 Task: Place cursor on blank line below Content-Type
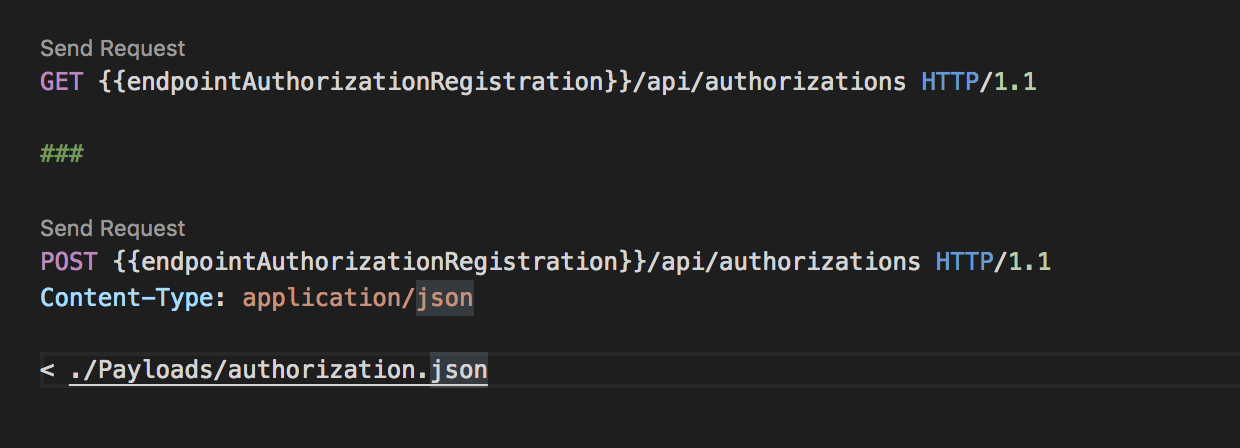pos(640,335)
